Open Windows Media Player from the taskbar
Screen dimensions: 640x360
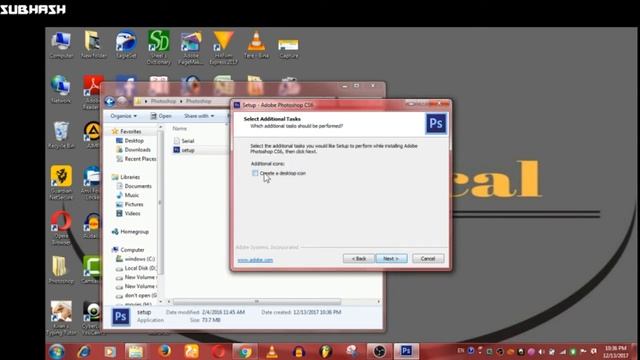coord(110,351)
